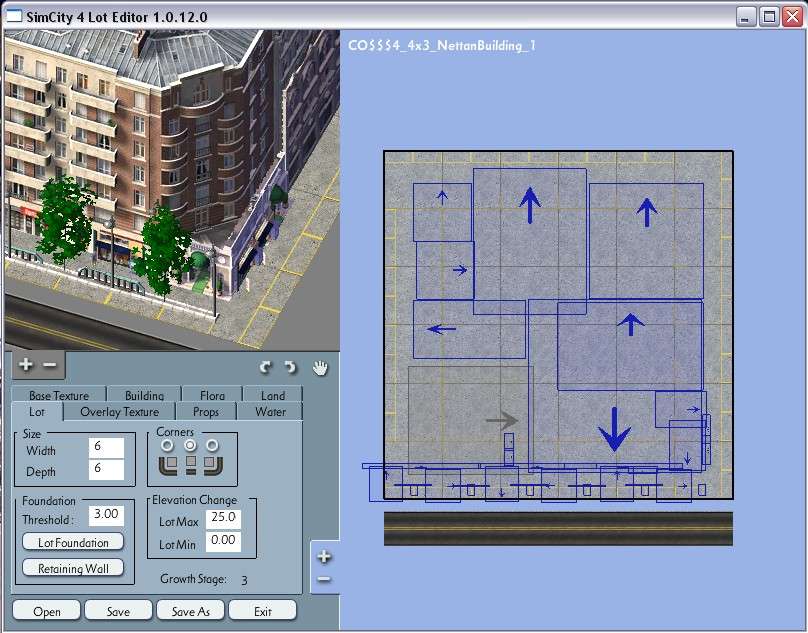Rotate preview counter-clockwise arrow icon
The height and width of the screenshot is (633, 808).
click(x=265, y=367)
